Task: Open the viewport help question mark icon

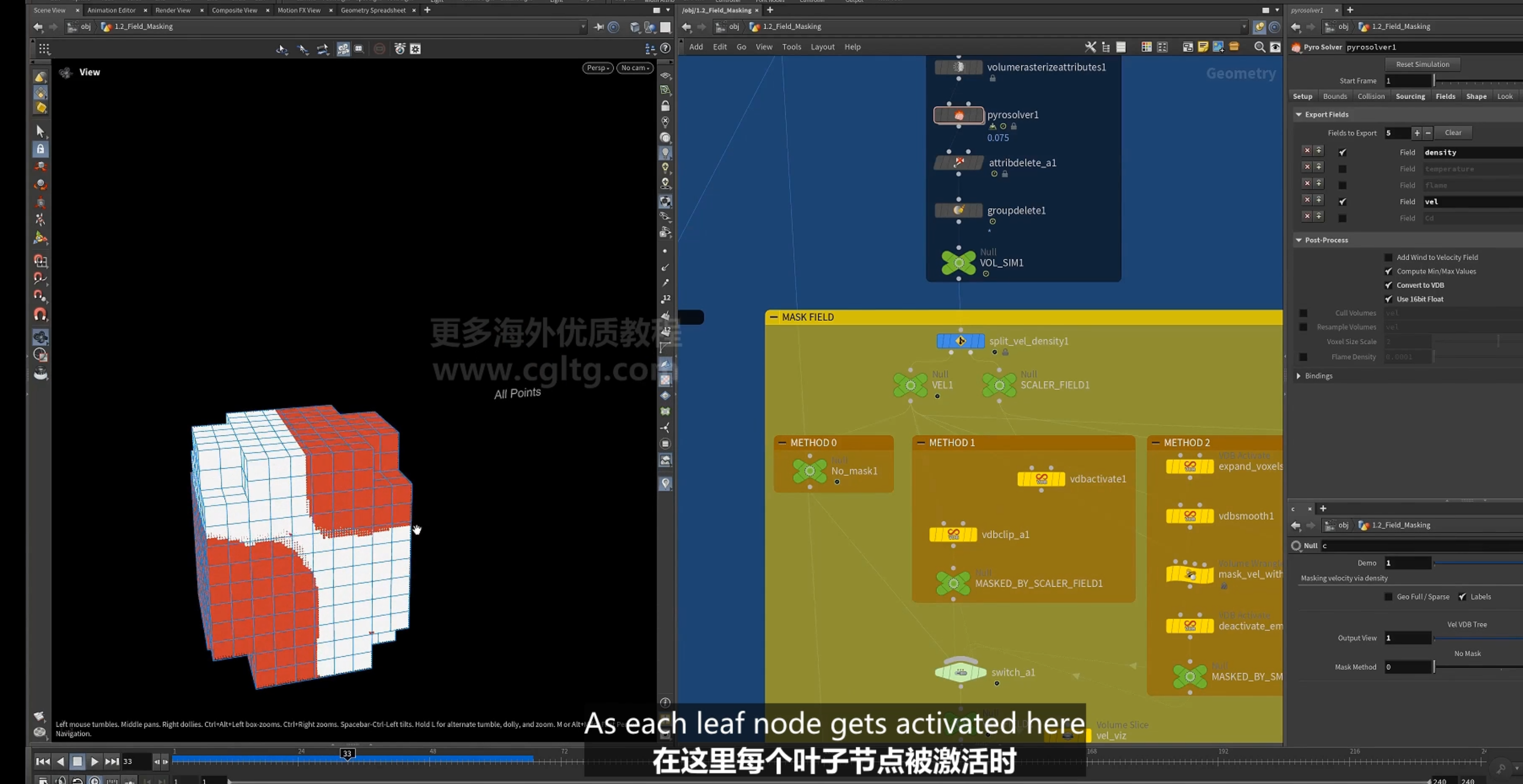Action: pyautogui.click(x=665, y=48)
